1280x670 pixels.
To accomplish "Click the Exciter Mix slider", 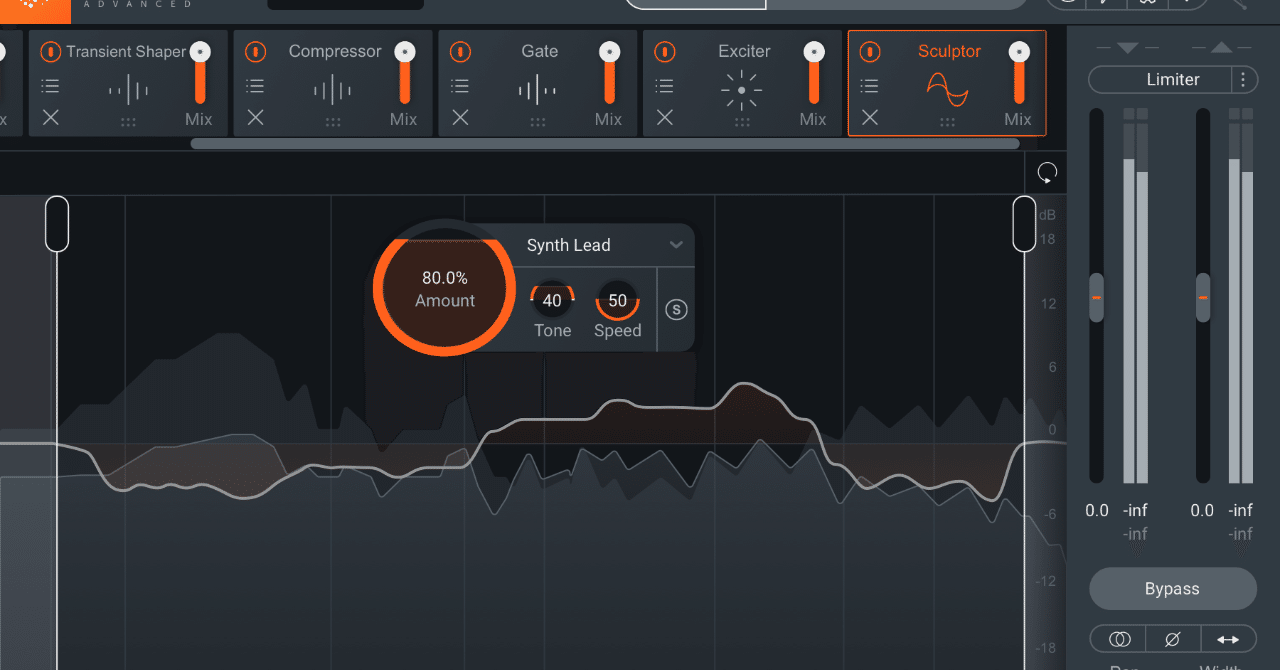I will [x=814, y=73].
